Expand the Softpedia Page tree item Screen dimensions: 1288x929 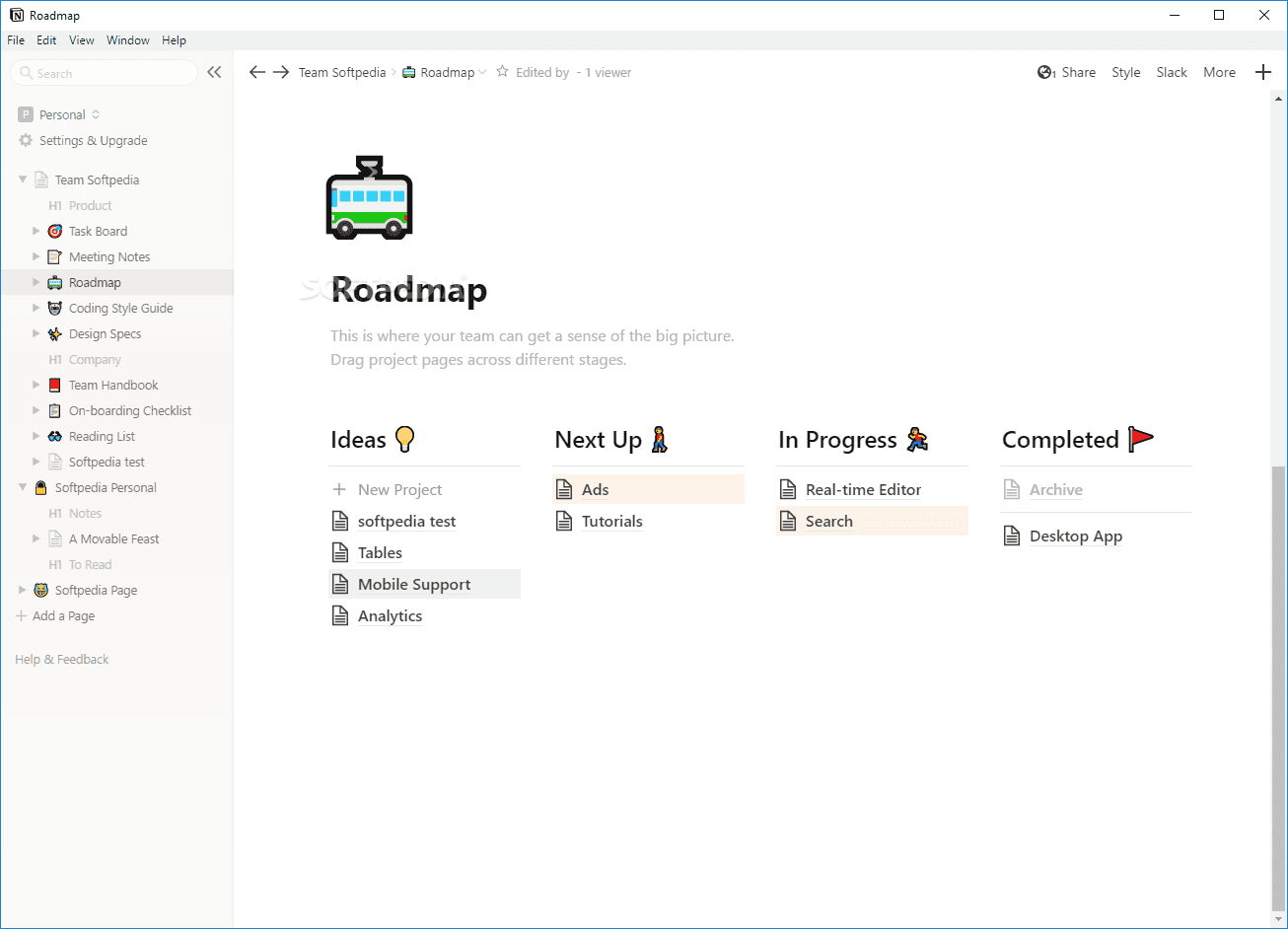(x=23, y=590)
